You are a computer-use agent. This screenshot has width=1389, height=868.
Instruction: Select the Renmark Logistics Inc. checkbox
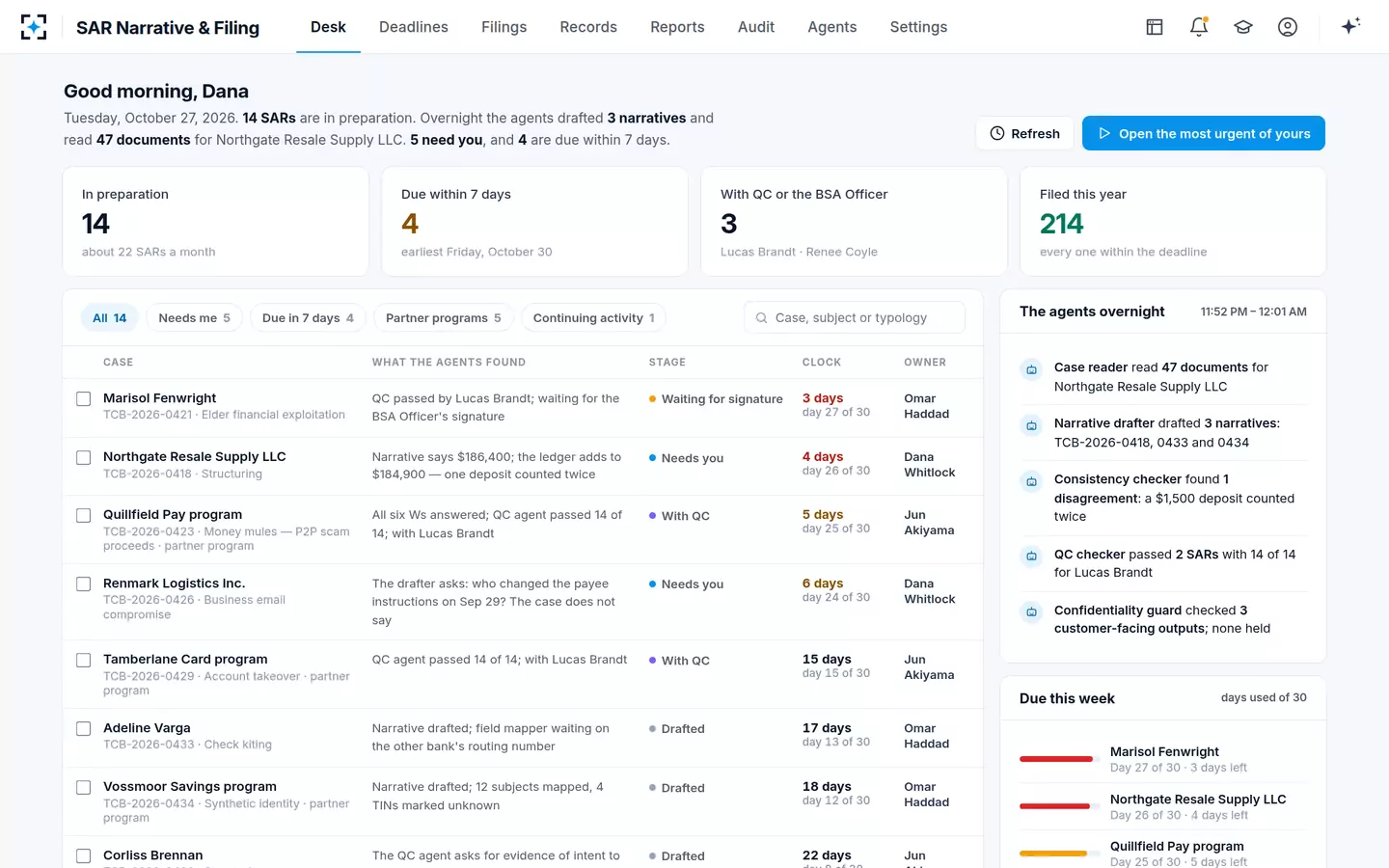(x=84, y=583)
